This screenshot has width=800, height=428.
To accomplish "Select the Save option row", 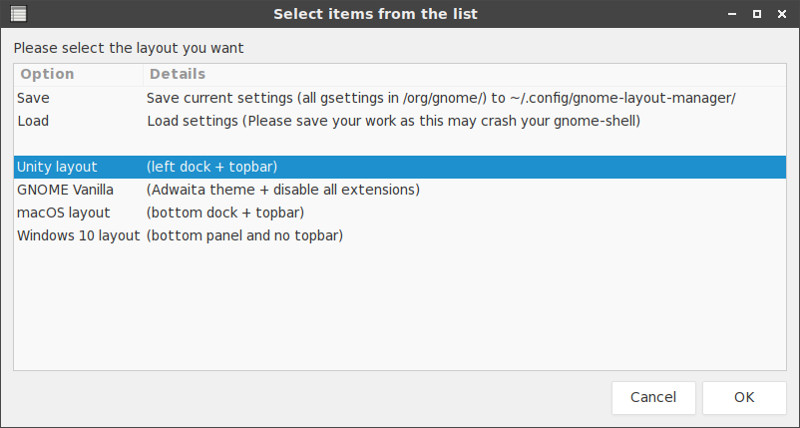I will coord(400,98).
